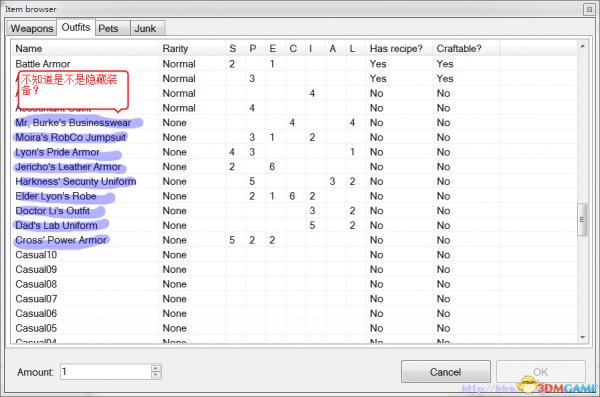This screenshot has width=600, height=397.
Task: Pick the Casual10 outfit row
Action: 294,255
